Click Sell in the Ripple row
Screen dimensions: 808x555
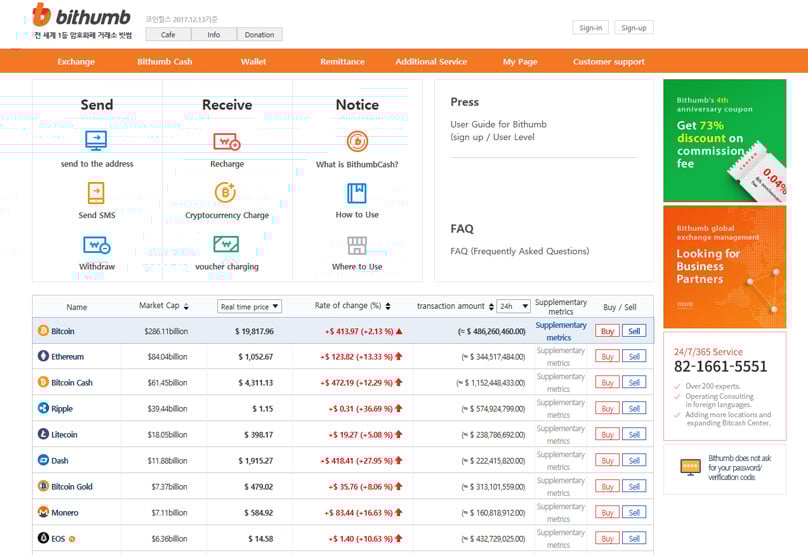[x=634, y=408]
